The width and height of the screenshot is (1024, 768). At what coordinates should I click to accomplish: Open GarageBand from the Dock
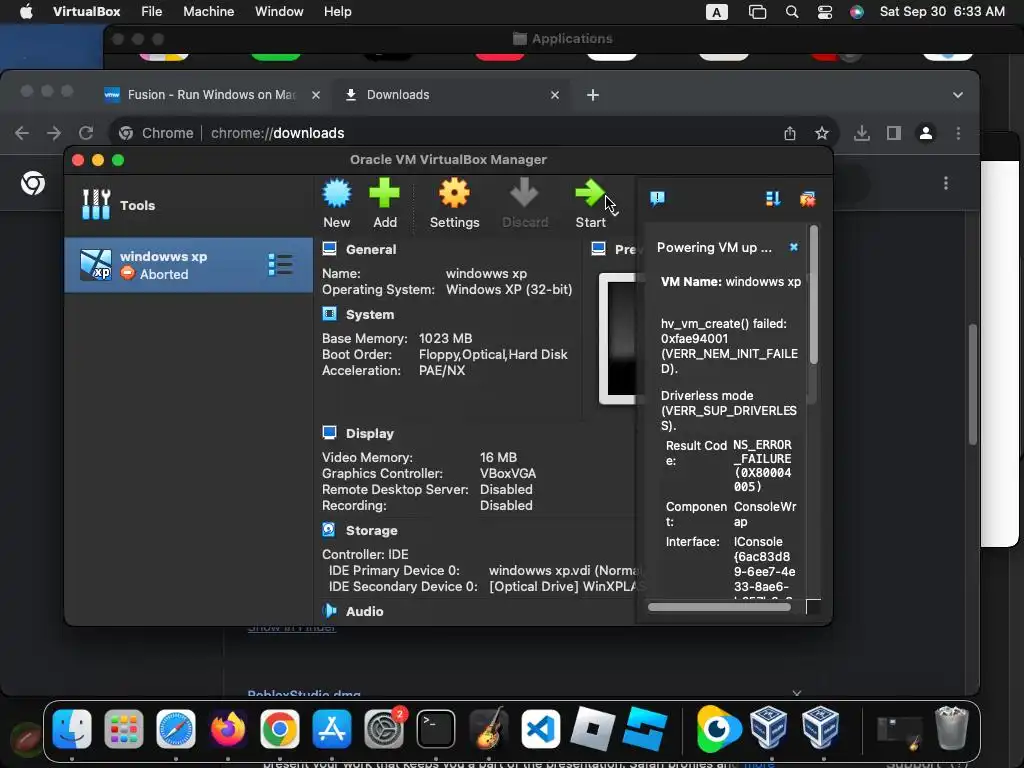(x=488, y=729)
